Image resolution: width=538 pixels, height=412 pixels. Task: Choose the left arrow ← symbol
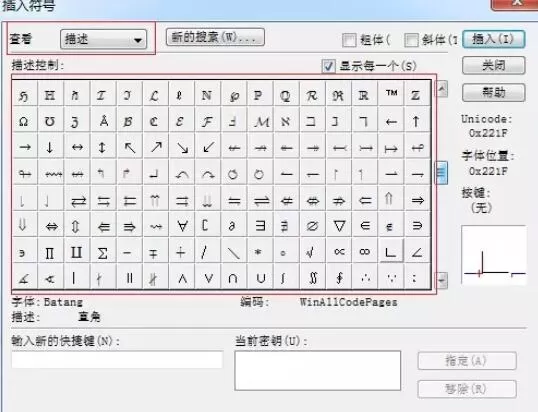click(x=391, y=121)
